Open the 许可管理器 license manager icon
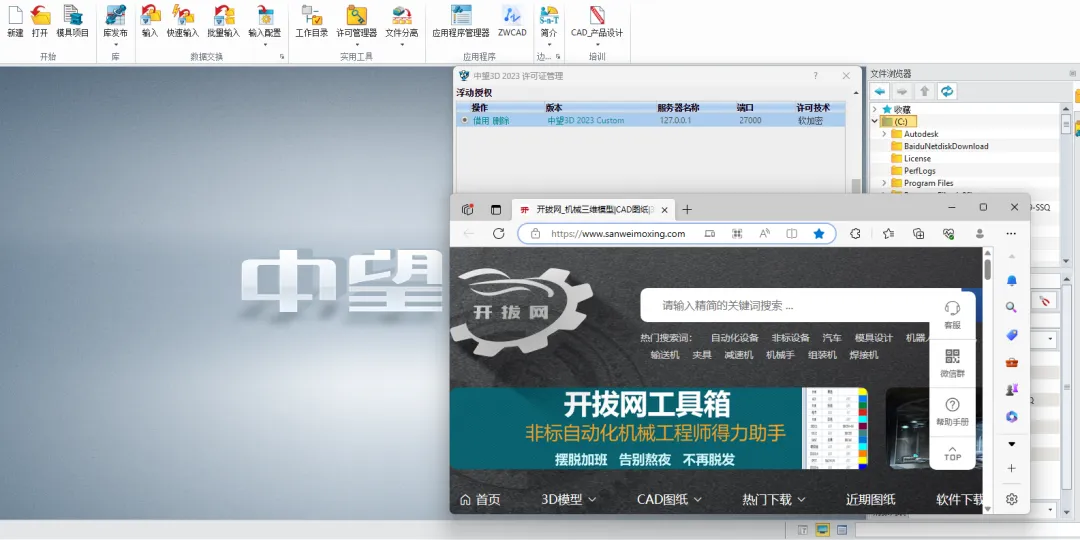1080x540 pixels. 356,14
